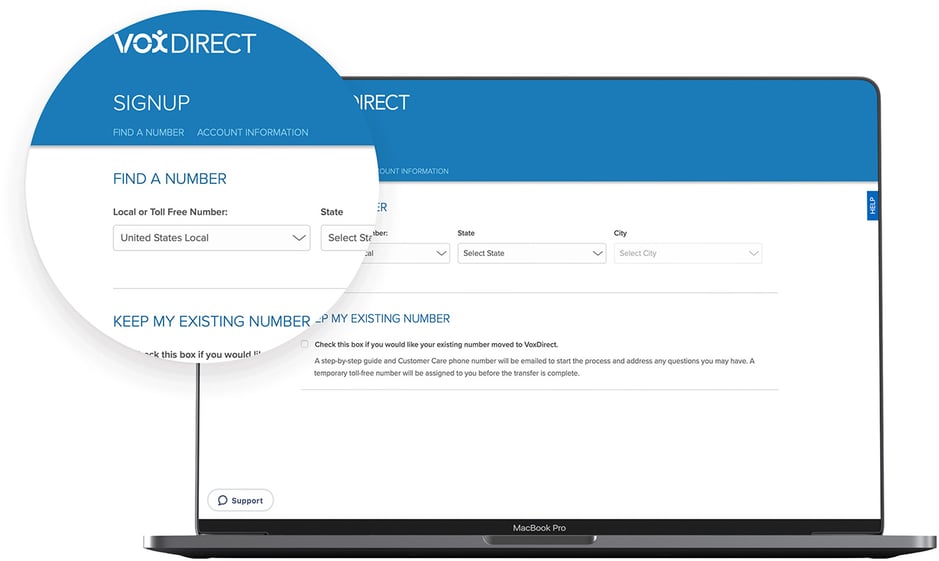Open the Select State dropdown on laptop
Image resolution: width=939 pixels, height=561 pixels.
pos(532,253)
